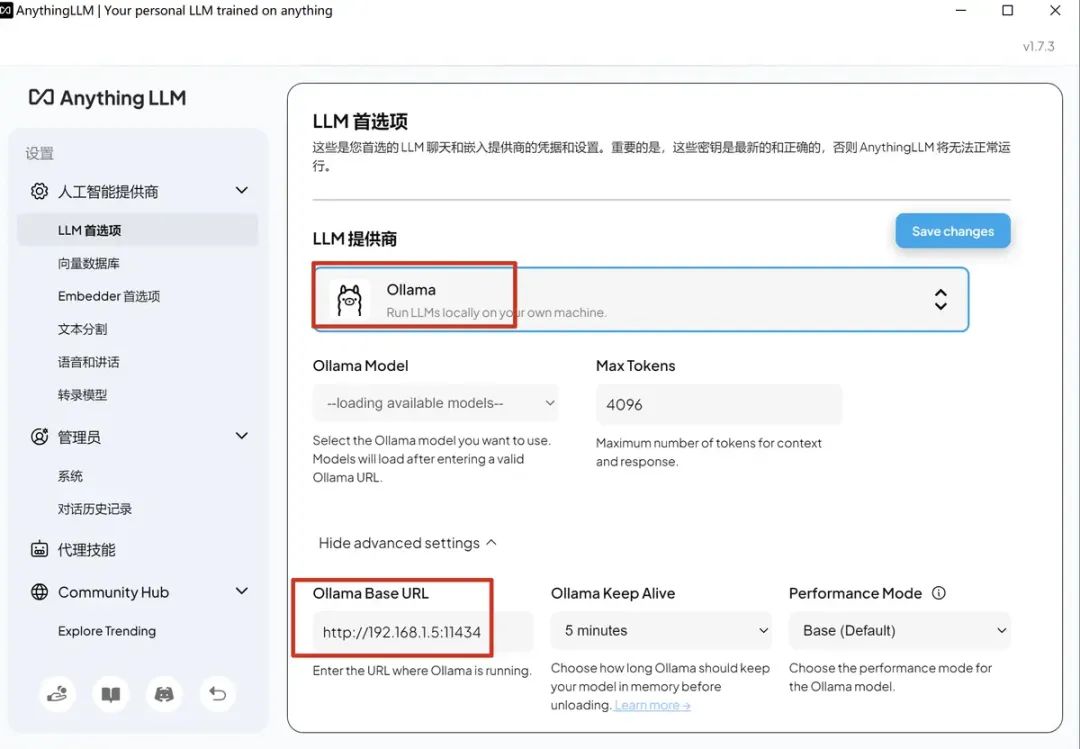Open the LLM provider selector arrows
The height and width of the screenshot is (749, 1080).
(x=940, y=300)
